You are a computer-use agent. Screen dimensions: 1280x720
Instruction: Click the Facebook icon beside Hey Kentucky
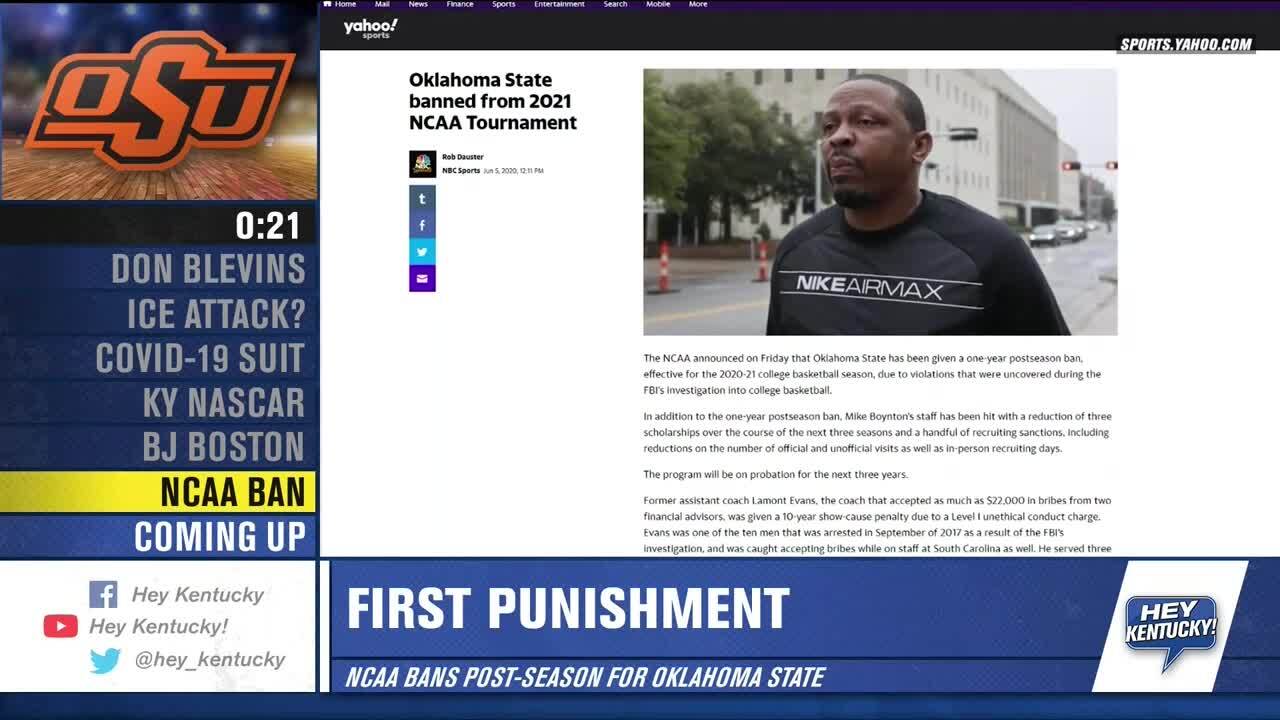coord(103,594)
